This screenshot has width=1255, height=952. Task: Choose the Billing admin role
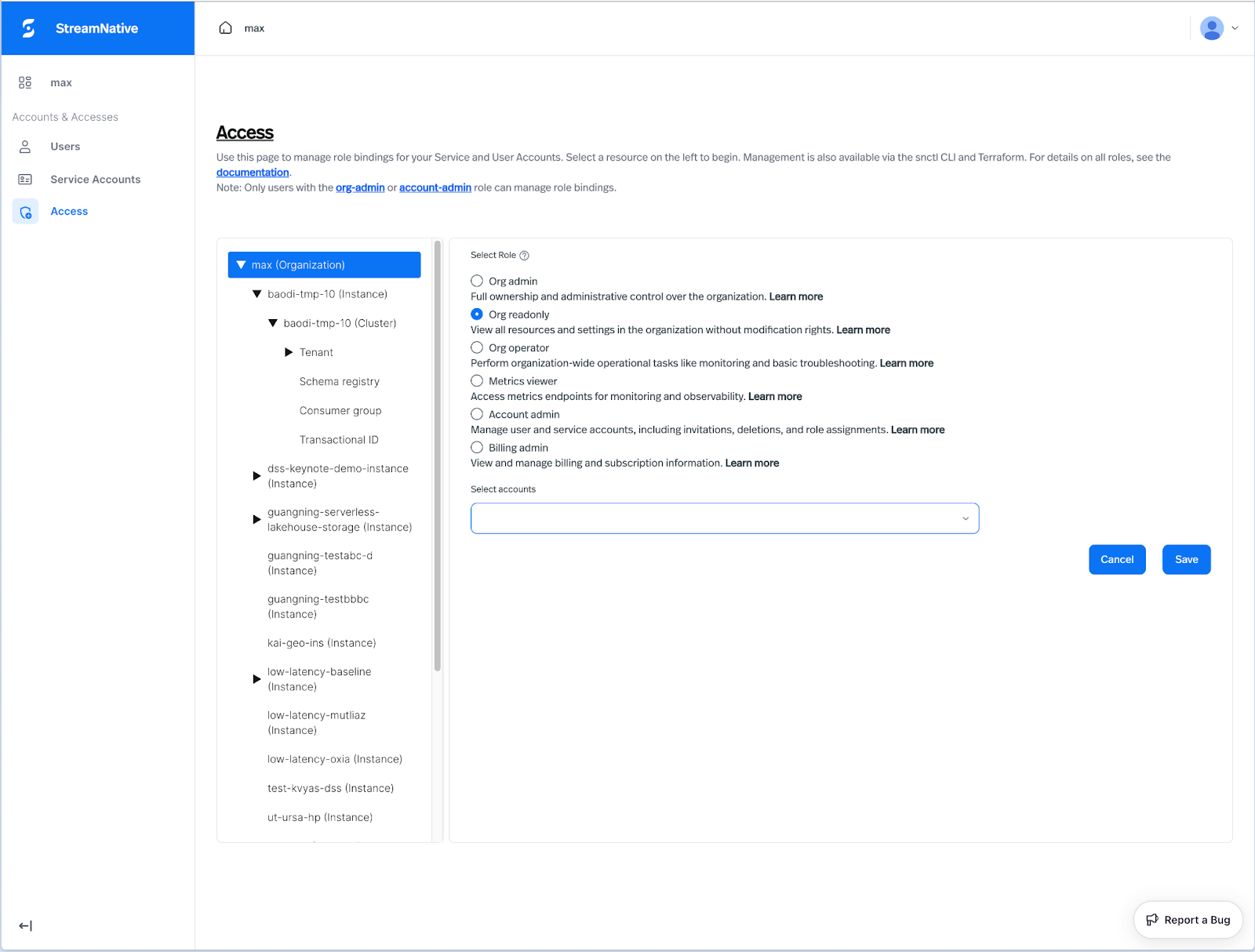tap(477, 448)
